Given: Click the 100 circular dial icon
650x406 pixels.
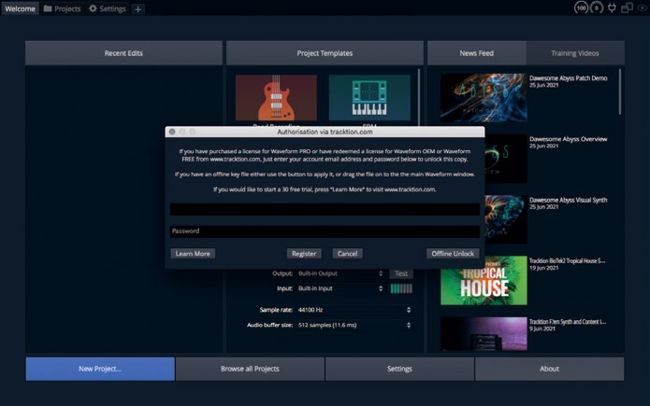Looking at the screenshot, I should click(x=581, y=8).
